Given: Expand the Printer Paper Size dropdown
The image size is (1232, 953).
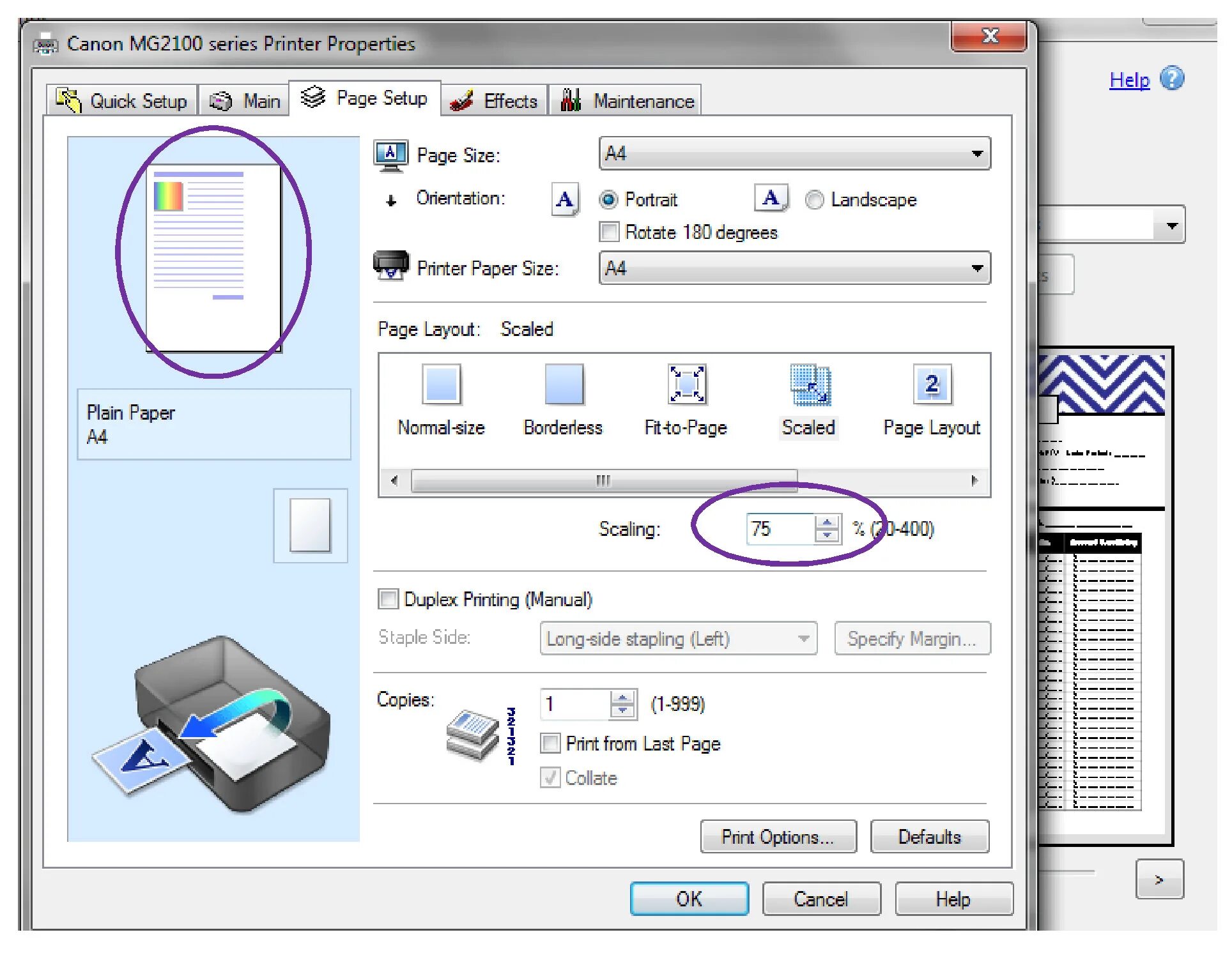Looking at the screenshot, I should (794, 268).
